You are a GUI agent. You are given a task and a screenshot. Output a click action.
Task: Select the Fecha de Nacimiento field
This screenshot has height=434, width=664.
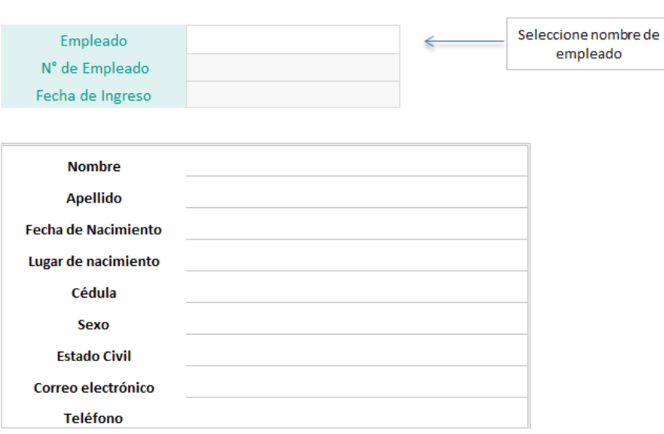point(357,224)
